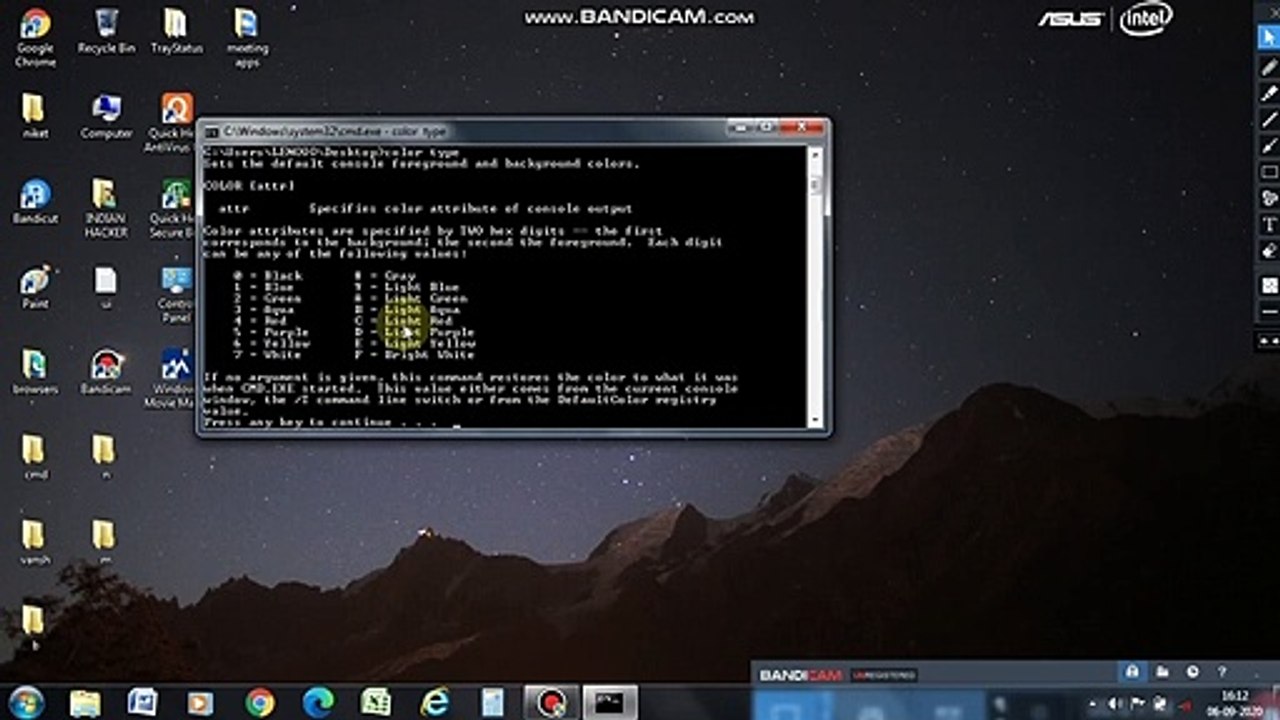1280x720 pixels.
Task: Open the TrayStatus desktop folder
Action: pyautogui.click(x=176, y=32)
